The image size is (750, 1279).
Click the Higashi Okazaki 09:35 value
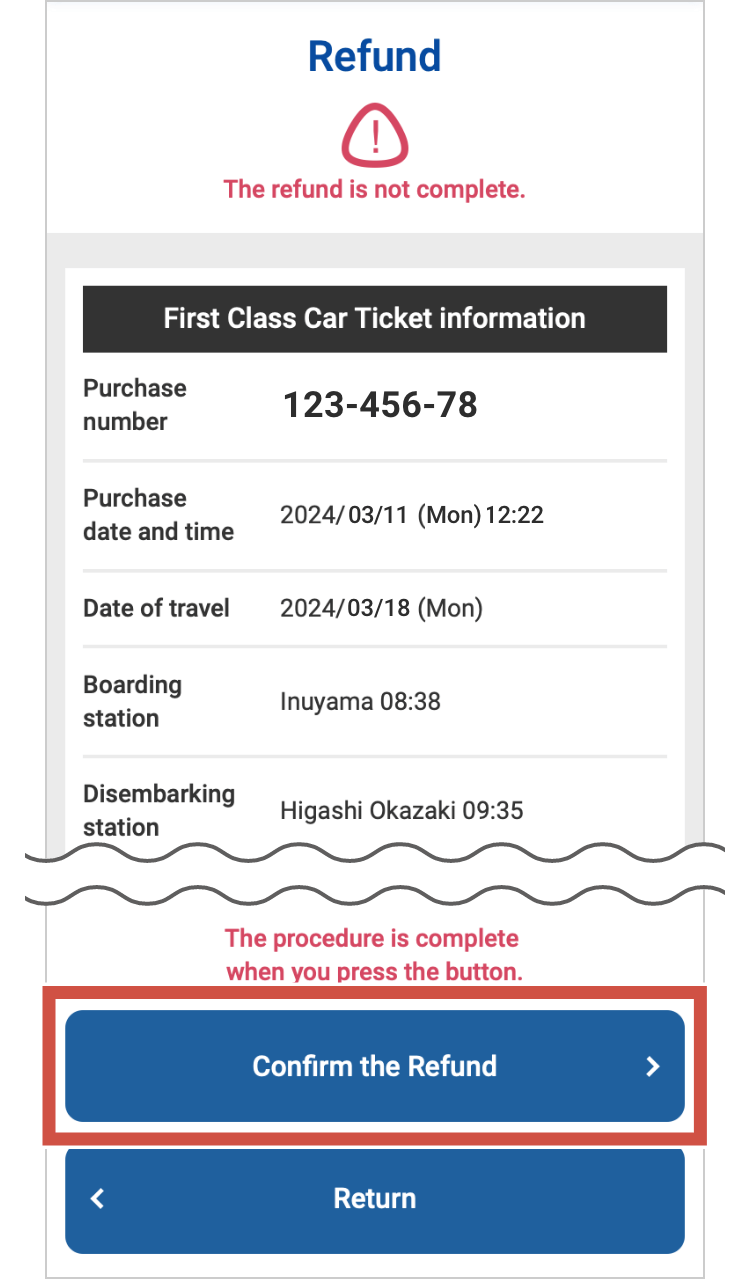(x=401, y=810)
